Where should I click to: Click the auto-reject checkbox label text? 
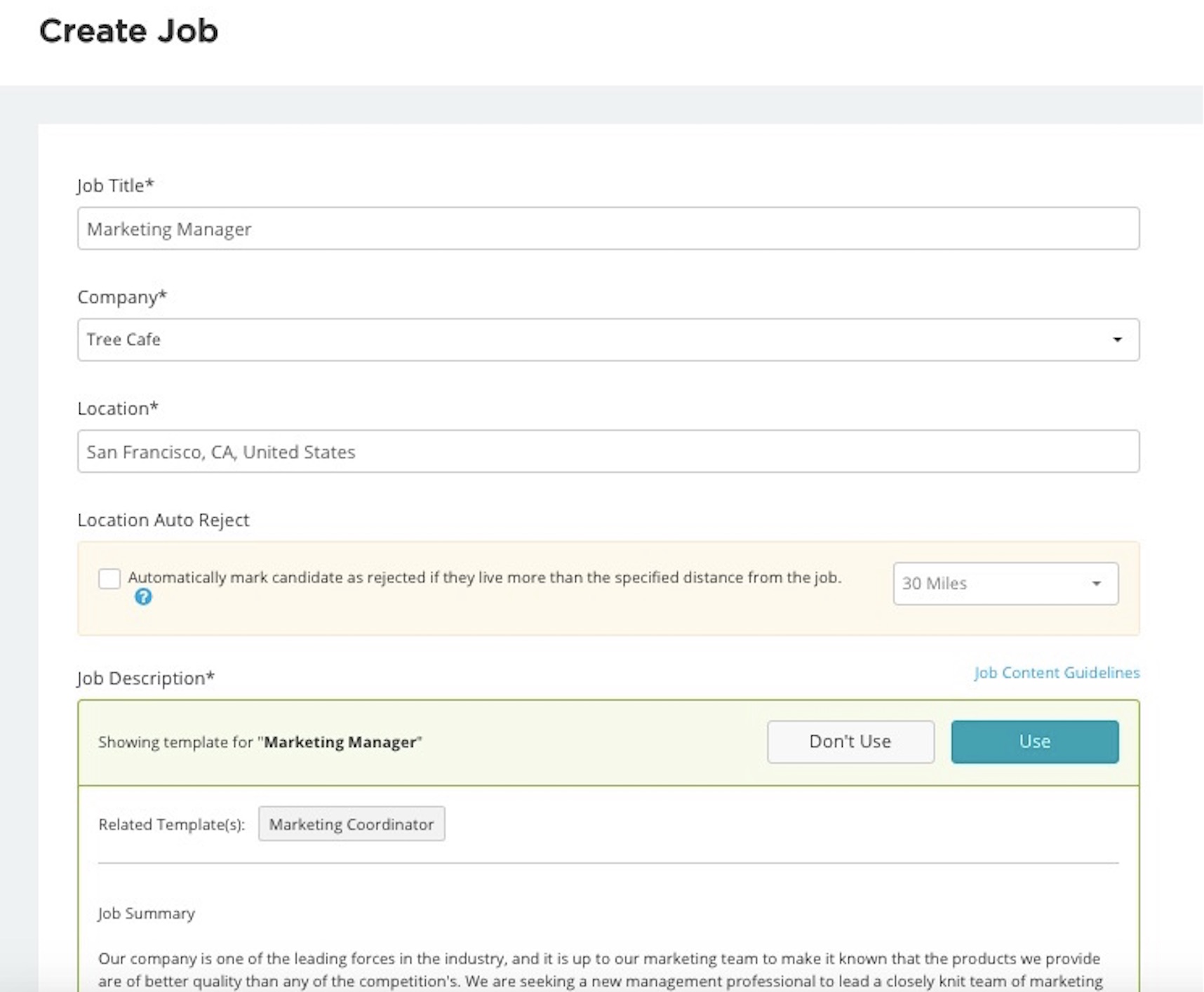pos(484,578)
